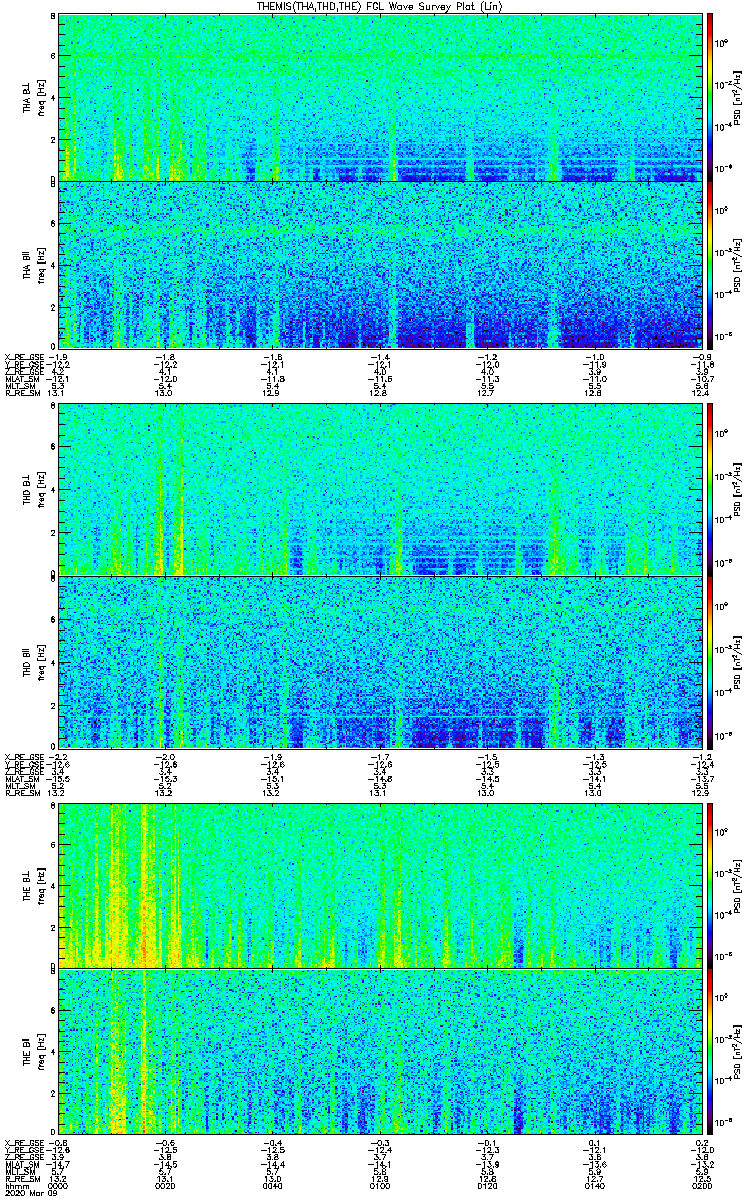Click the THA BL spectrogram panel

pyautogui.click(x=378, y=97)
